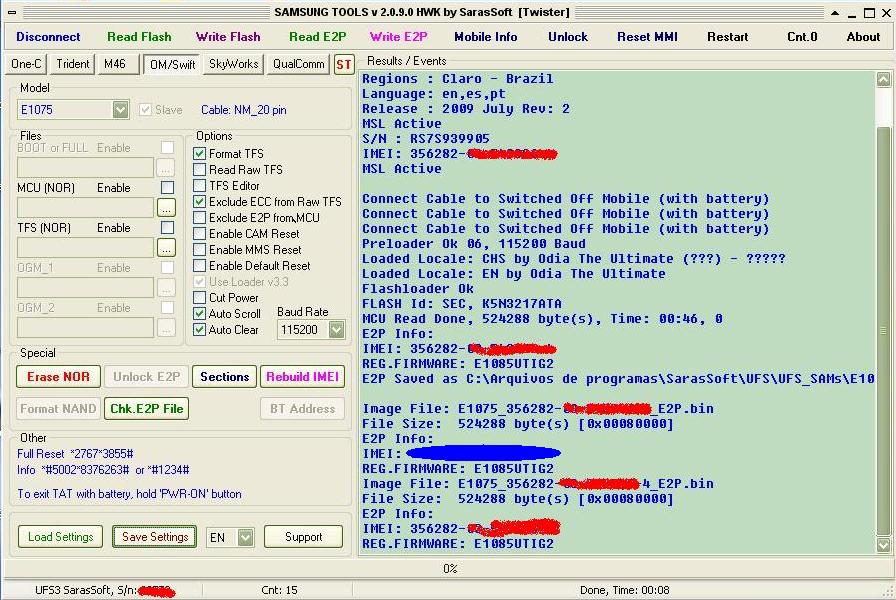
Task: Click the results vertical scrollbar thumb
Action: (x=883, y=330)
